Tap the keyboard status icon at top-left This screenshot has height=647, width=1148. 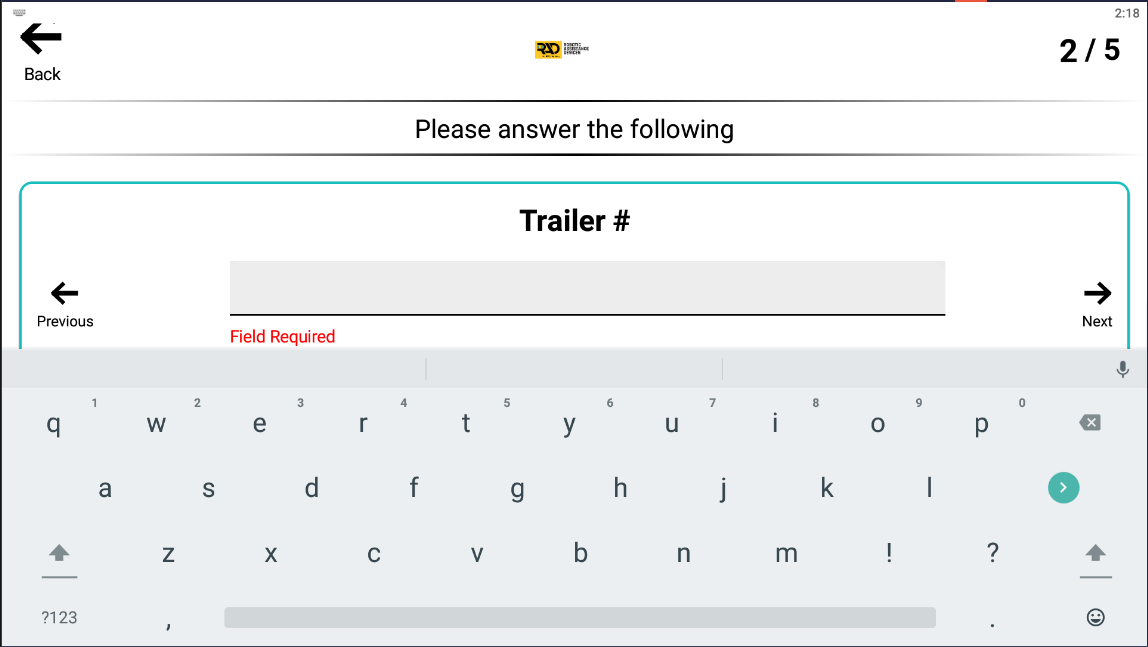(x=20, y=12)
